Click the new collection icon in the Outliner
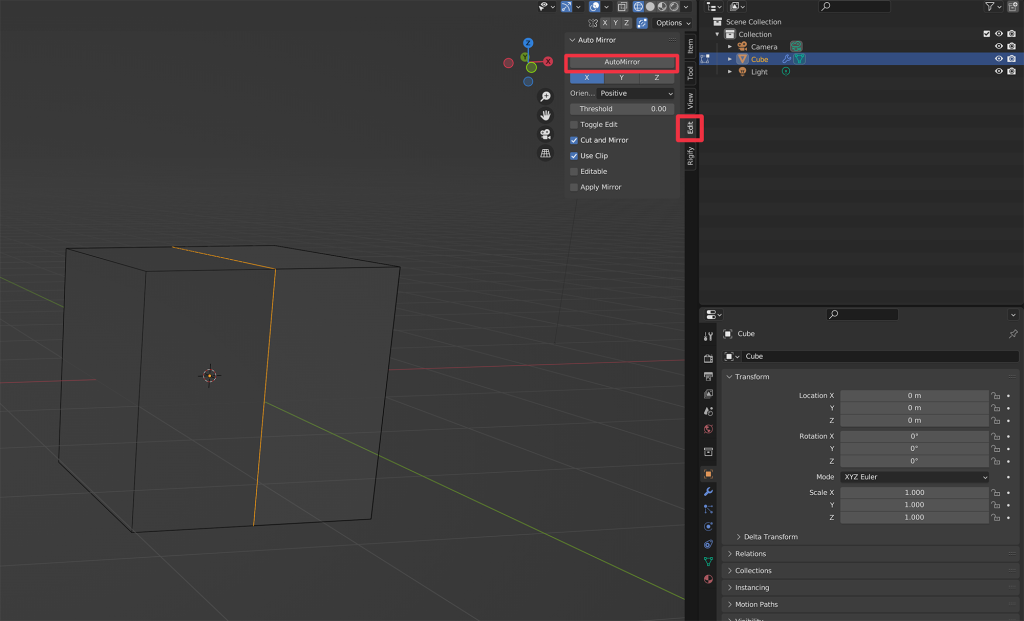 tap(1014, 7)
